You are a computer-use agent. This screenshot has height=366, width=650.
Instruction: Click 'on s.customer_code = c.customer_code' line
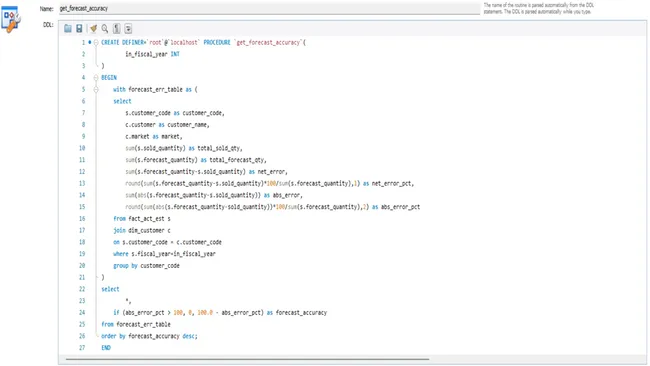pyautogui.click(x=167, y=242)
